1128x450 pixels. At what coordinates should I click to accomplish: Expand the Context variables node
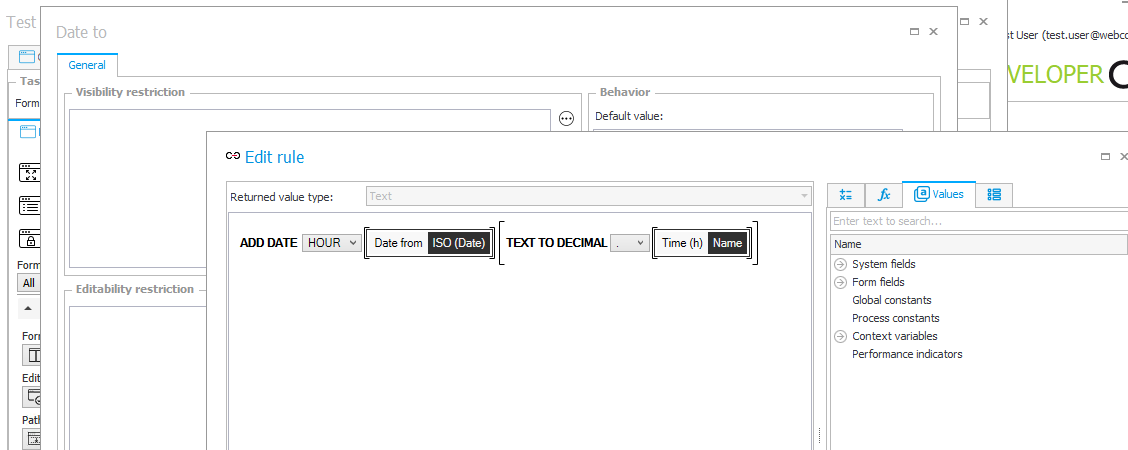[x=840, y=337]
